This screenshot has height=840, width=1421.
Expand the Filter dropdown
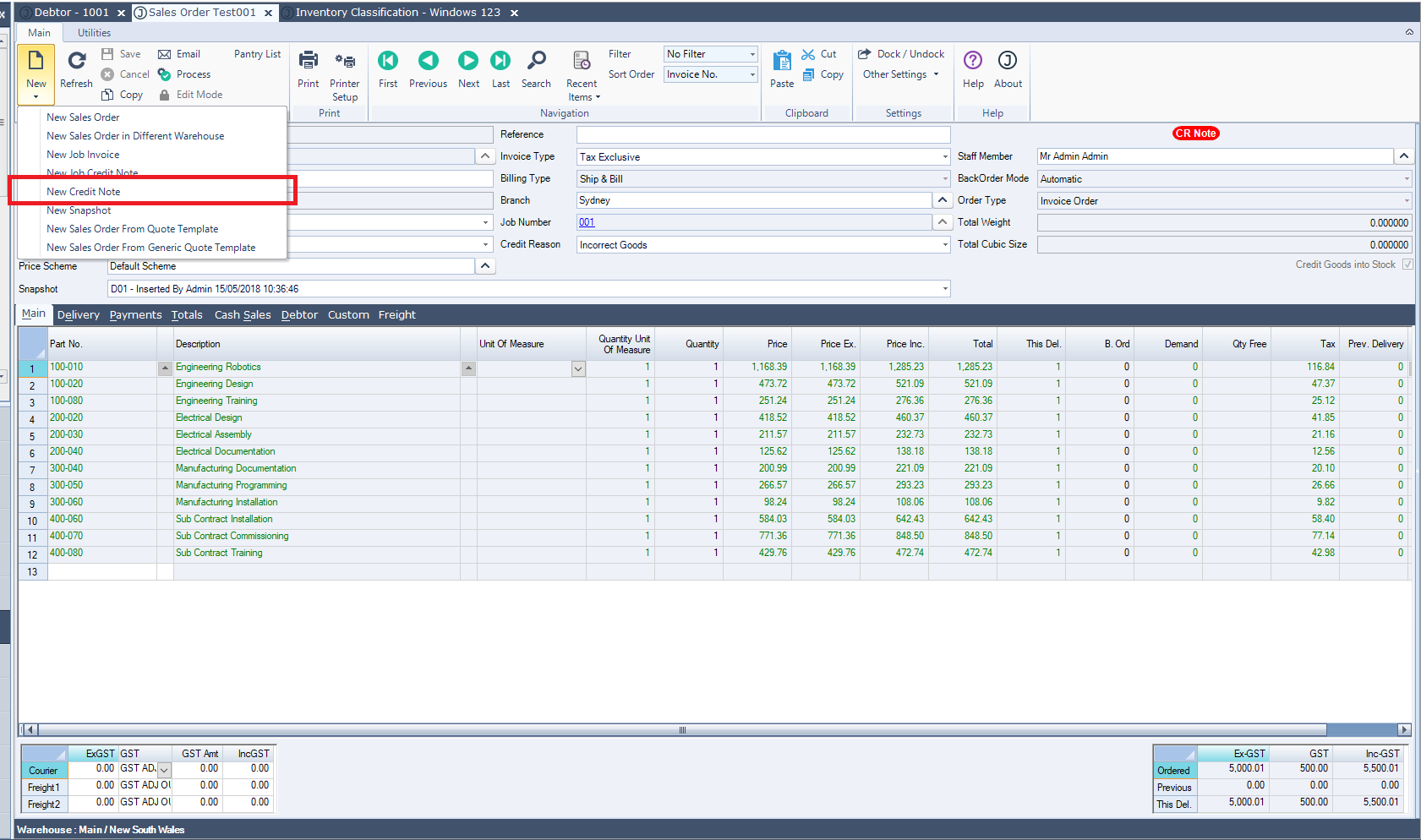pyautogui.click(x=751, y=54)
